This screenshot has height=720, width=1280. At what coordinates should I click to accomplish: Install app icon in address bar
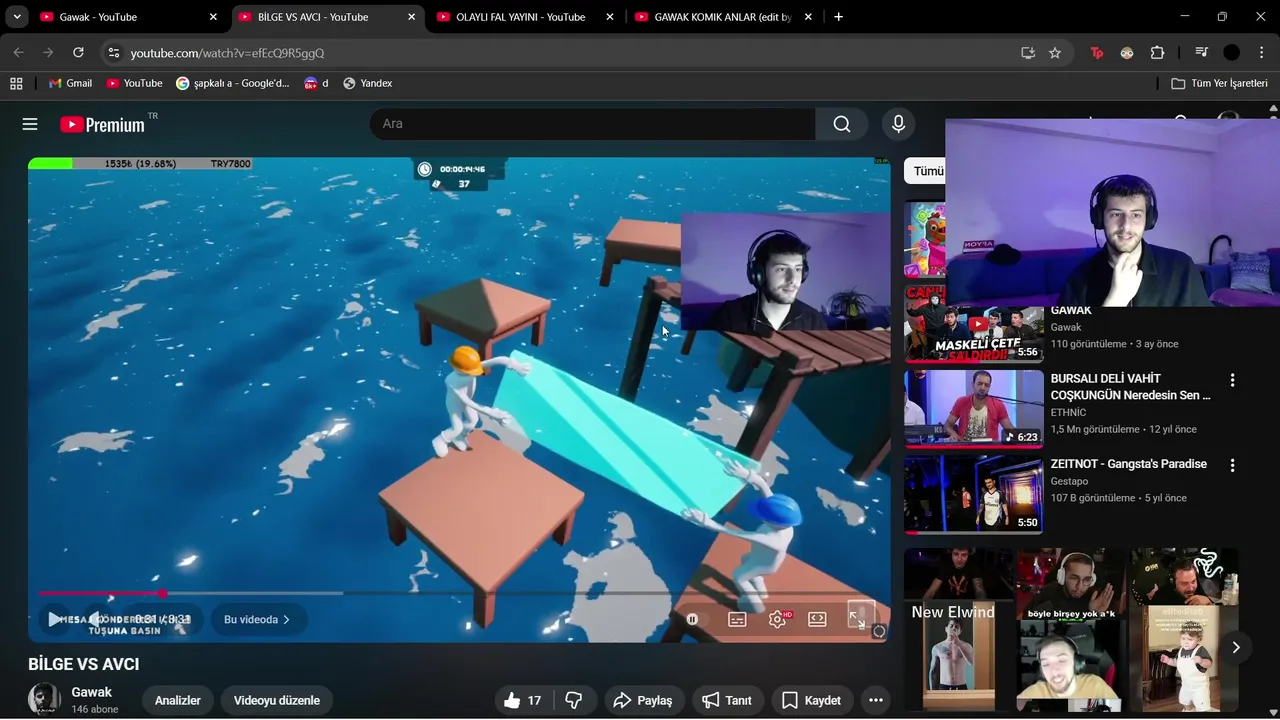tap(1028, 53)
